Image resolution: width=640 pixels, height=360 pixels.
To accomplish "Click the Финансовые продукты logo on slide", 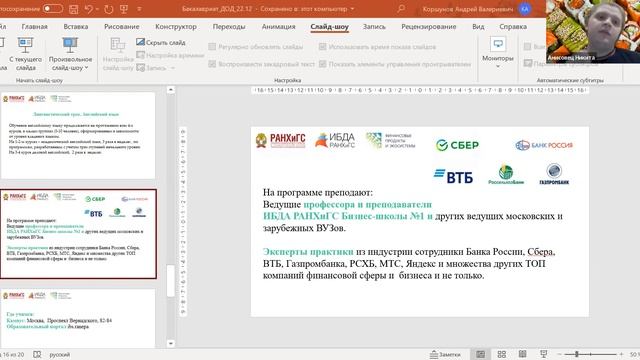I will pyautogui.click(x=390, y=140).
